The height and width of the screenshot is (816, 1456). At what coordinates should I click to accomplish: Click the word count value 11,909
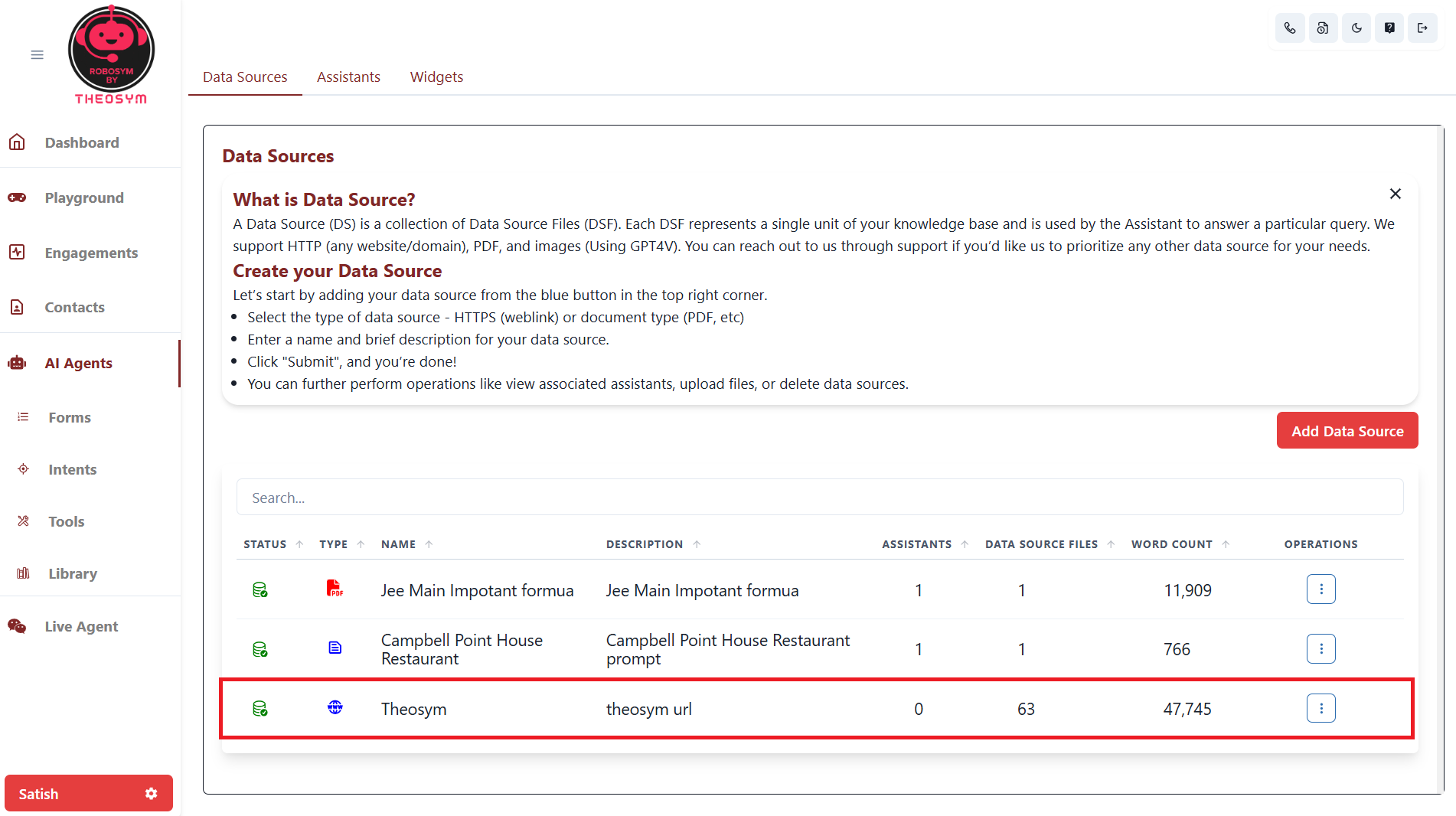(1187, 590)
